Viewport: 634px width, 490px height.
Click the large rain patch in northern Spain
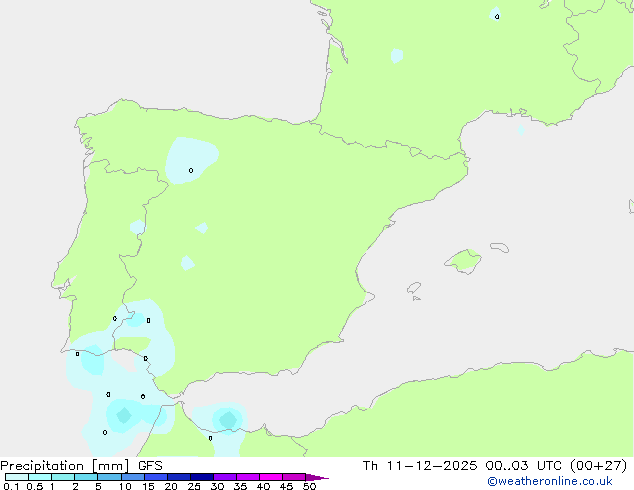point(191,158)
